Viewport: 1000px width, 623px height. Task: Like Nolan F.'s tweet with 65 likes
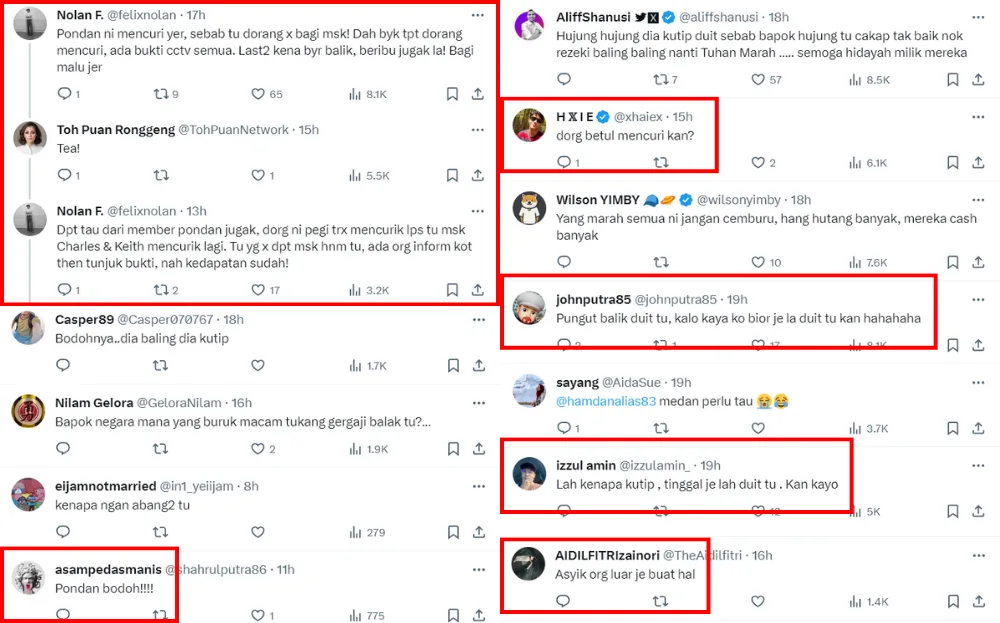(x=258, y=94)
